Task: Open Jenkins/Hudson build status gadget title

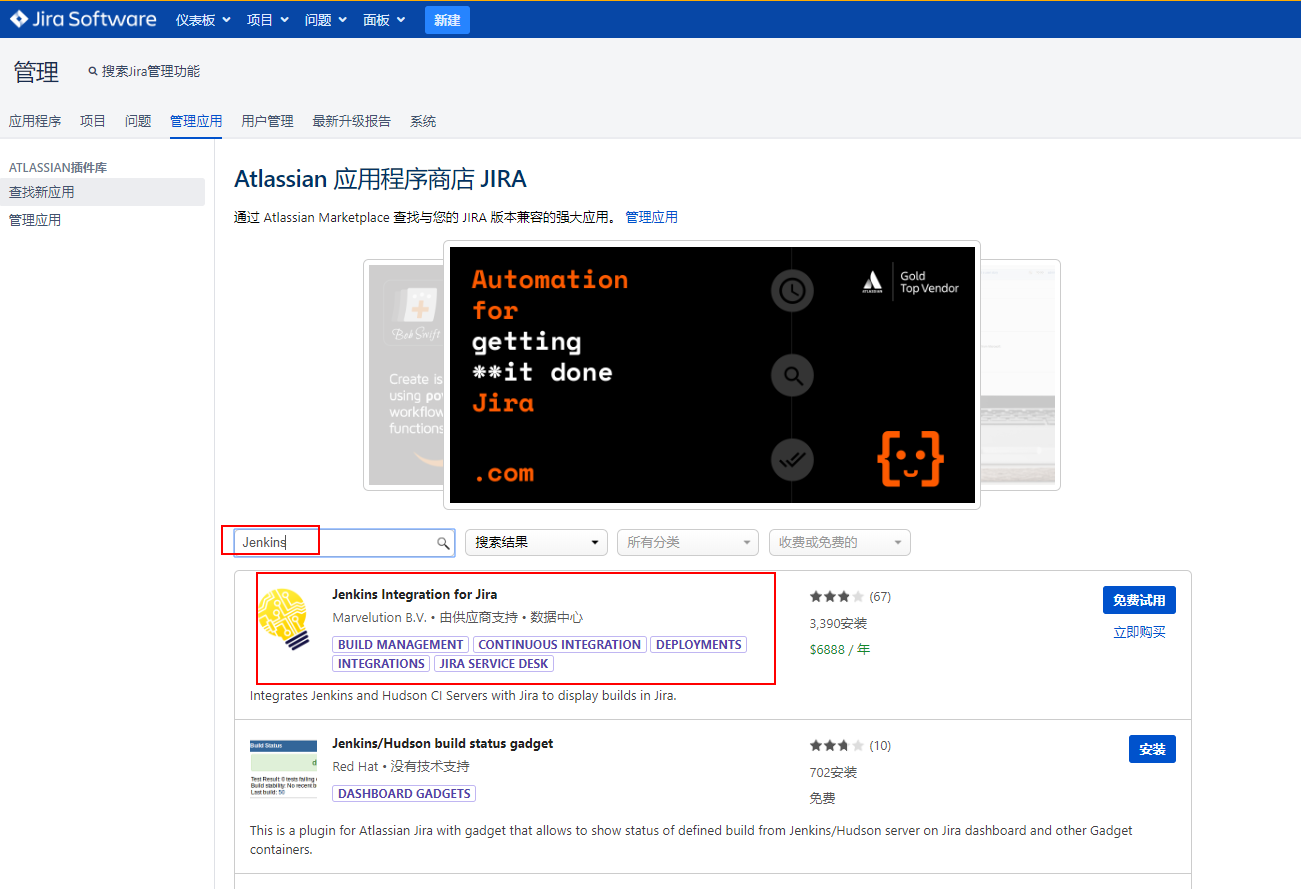Action: tap(442, 743)
